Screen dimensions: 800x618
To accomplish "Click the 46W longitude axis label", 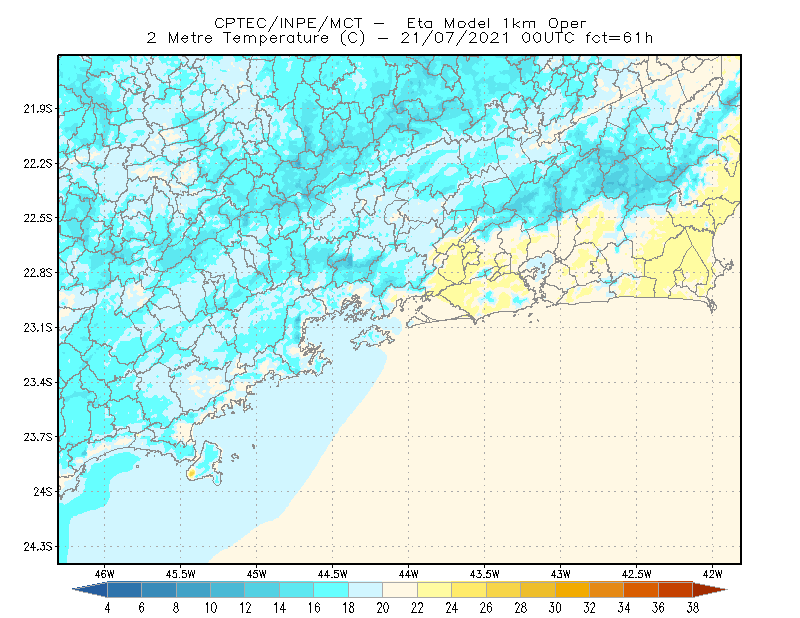I will point(105,574).
